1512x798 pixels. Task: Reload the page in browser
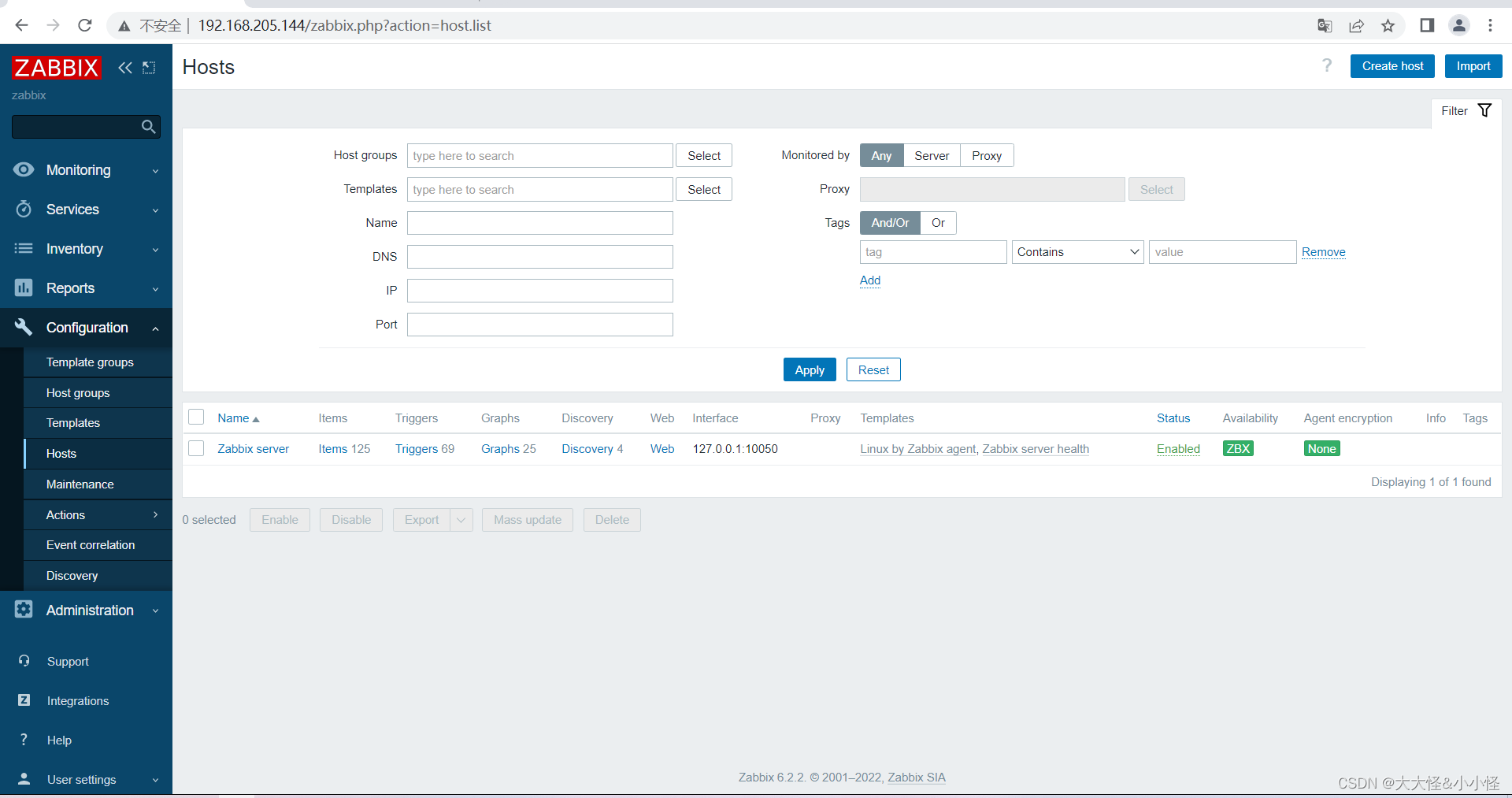pos(85,25)
